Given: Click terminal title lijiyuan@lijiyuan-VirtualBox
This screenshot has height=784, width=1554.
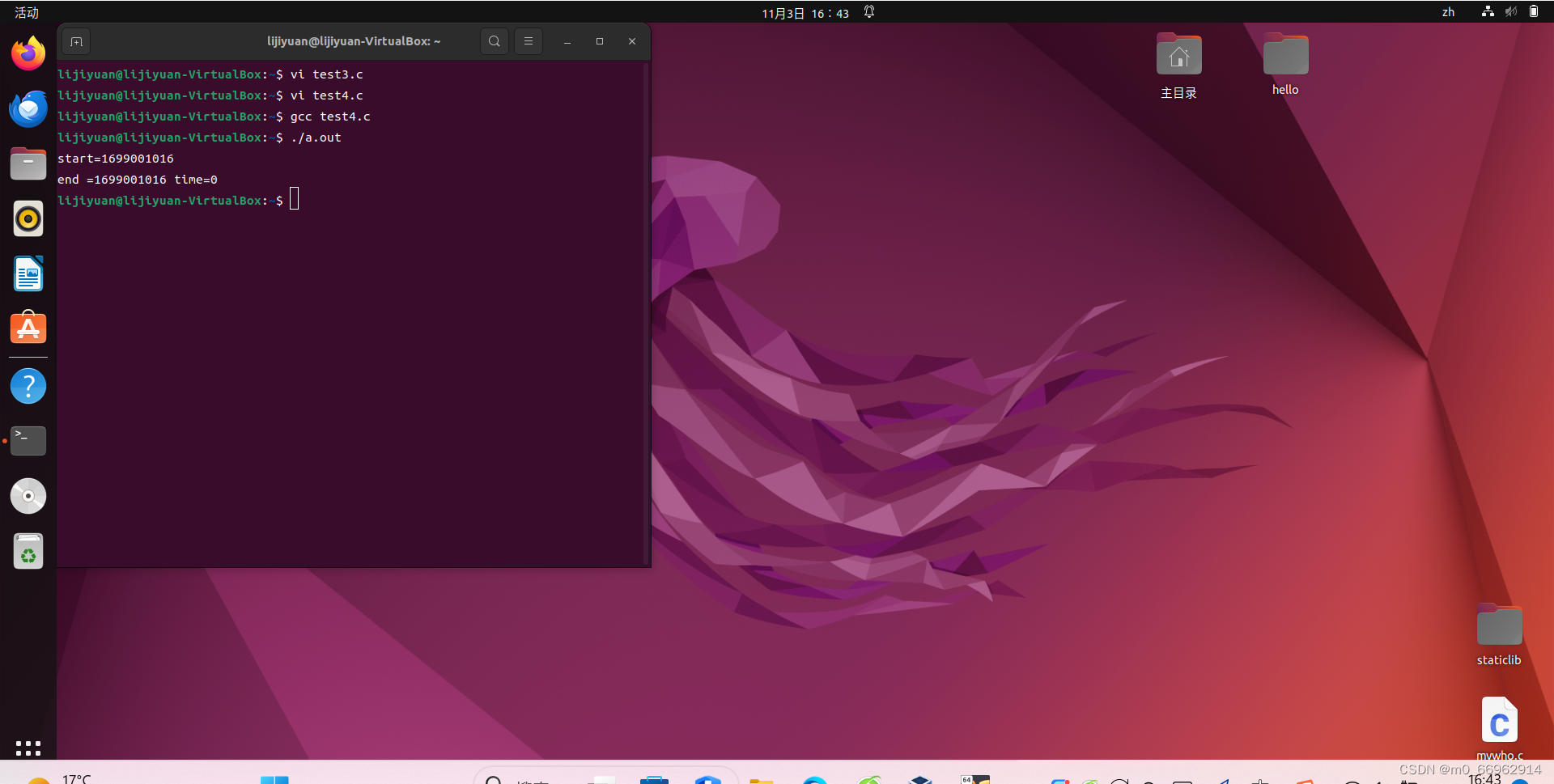Looking at the screenshot, I should [x=354, y=41].
